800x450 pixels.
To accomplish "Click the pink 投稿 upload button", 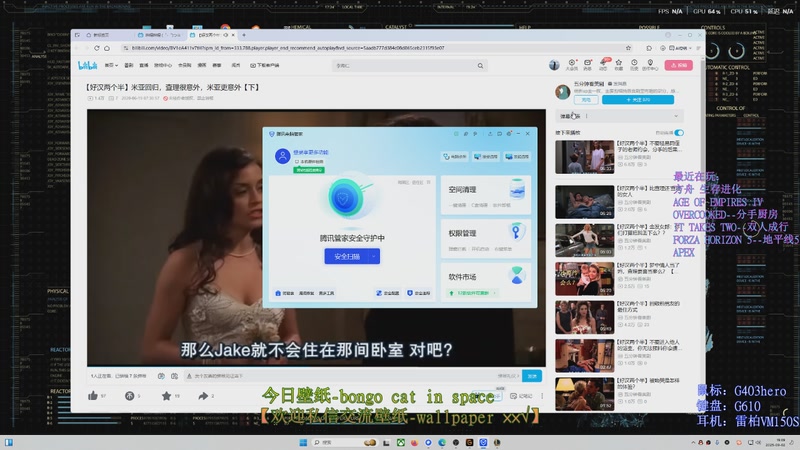I will click(679, 65).
